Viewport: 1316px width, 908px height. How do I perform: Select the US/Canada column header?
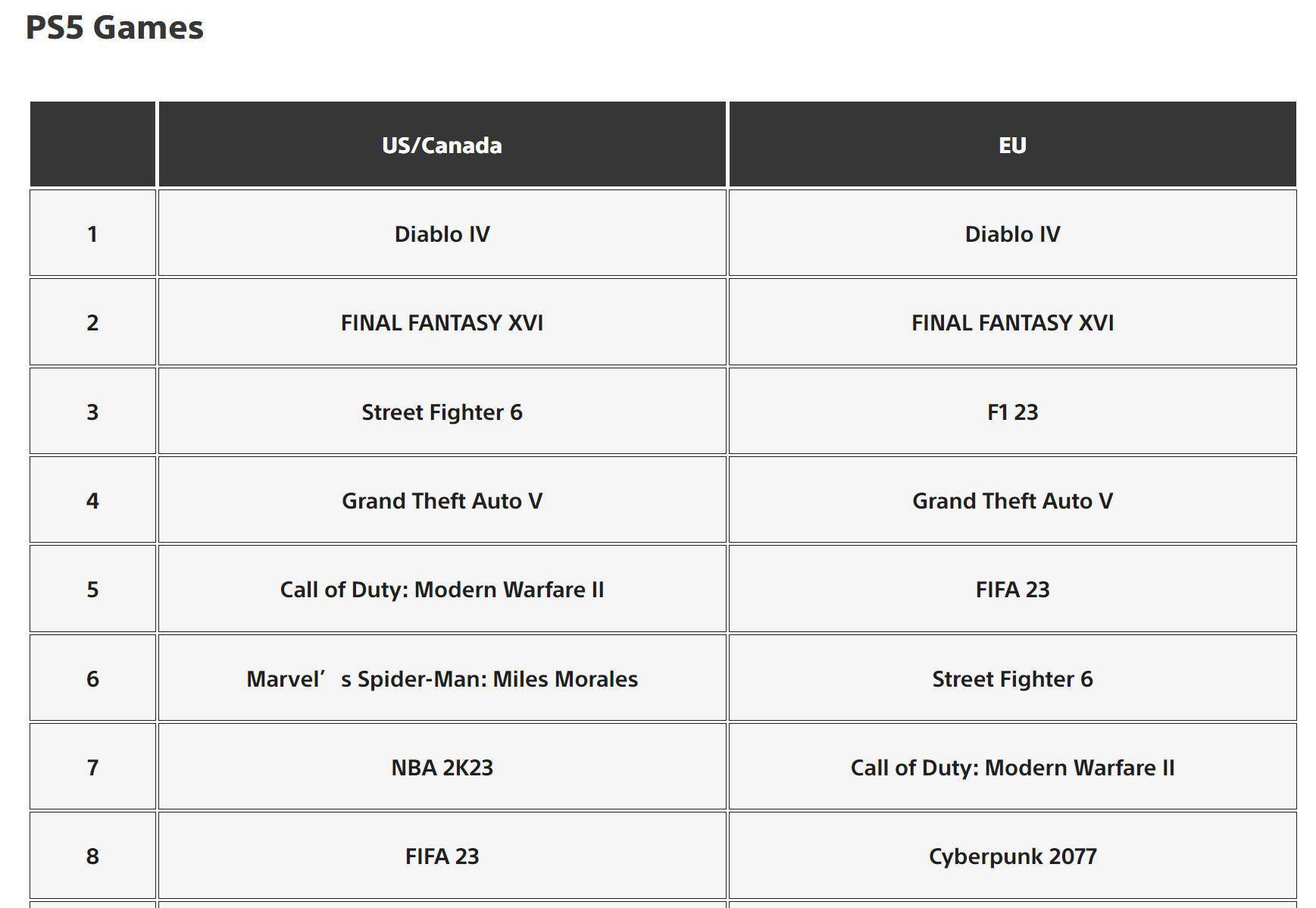(x=442, y=144)
